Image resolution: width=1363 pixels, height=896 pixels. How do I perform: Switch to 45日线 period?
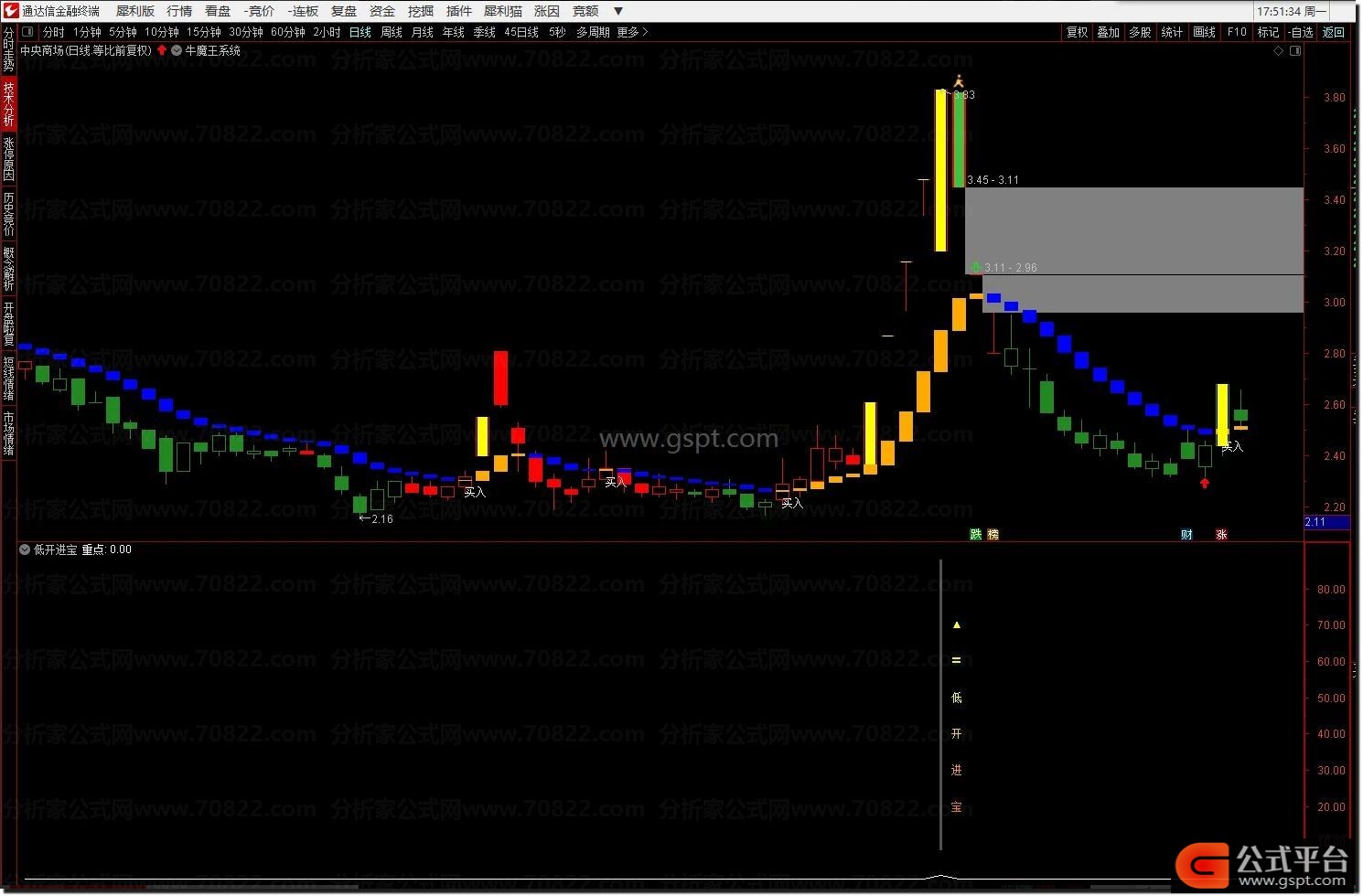(522, 32)
